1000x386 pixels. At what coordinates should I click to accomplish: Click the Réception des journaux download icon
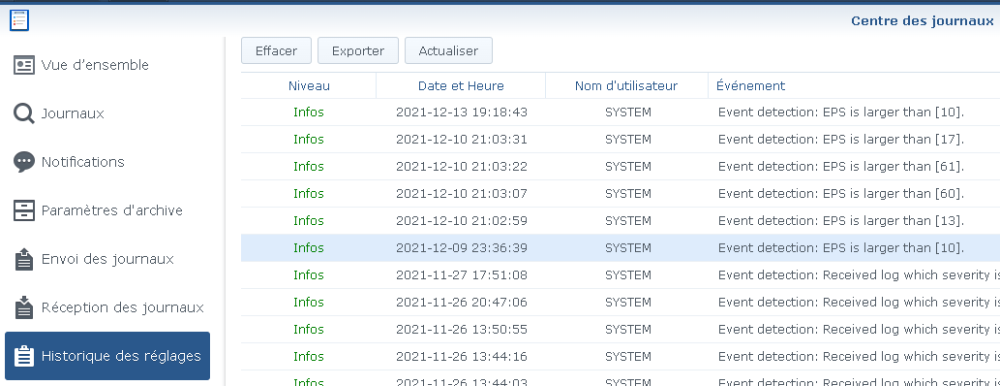tap(24, 308)
